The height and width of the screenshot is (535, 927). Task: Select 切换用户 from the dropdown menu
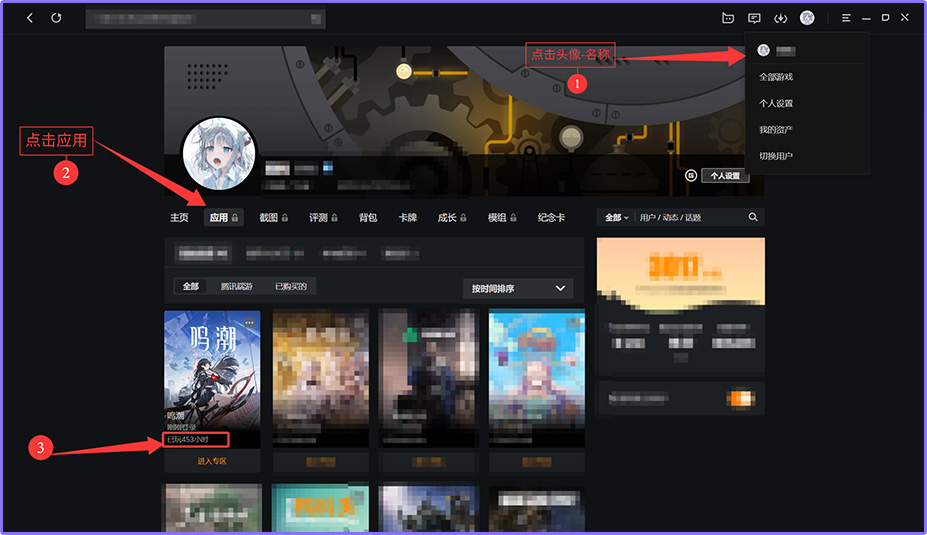click(776, 156)
